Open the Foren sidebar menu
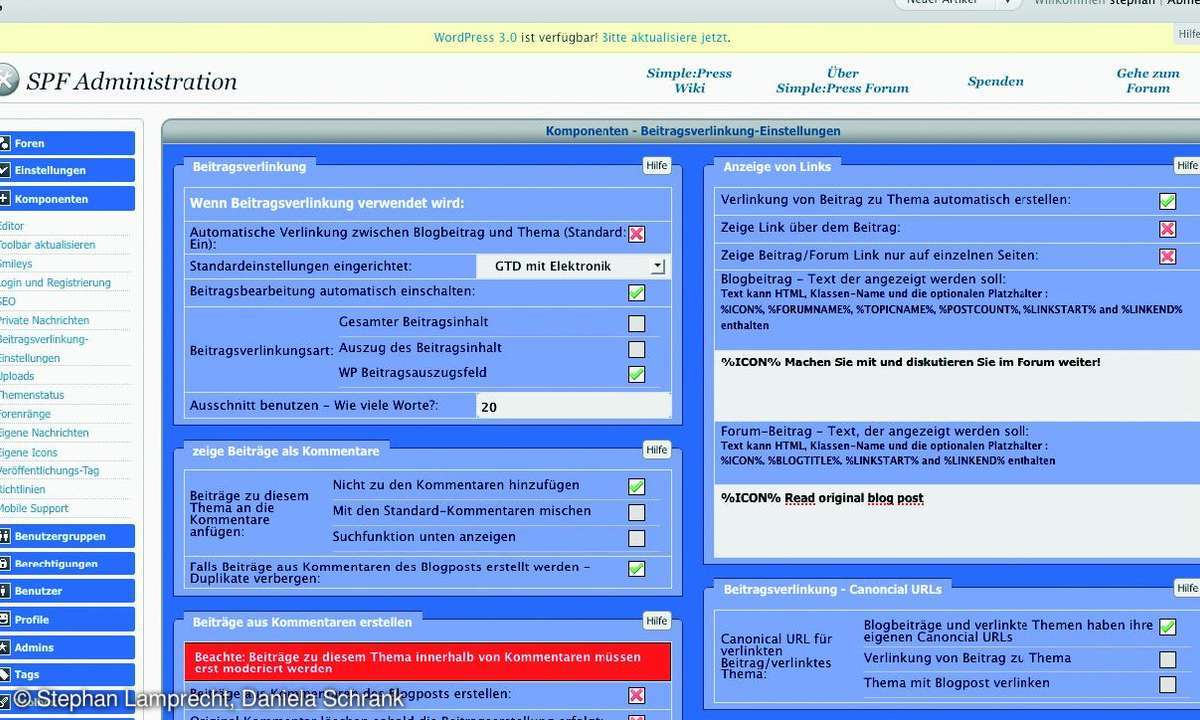1200x720 pixels. pyautogui.click(x=67, y=143)
